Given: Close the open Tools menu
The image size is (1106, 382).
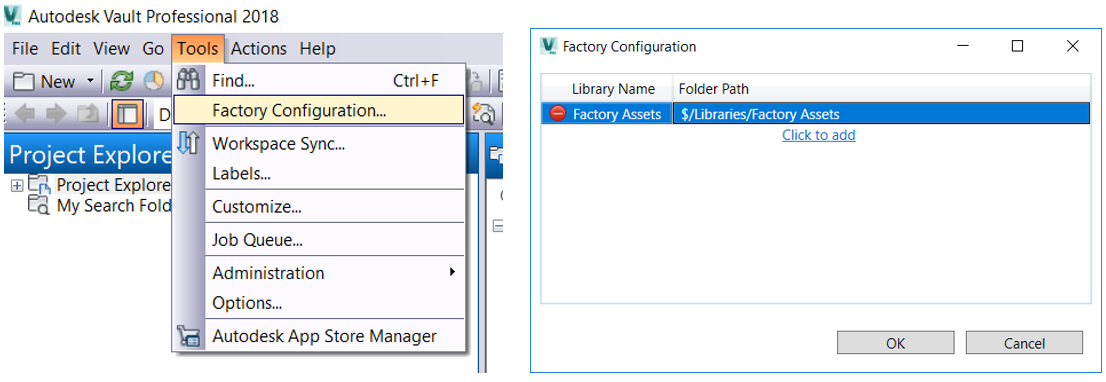Looking at the screenshot, I should 198,49.
